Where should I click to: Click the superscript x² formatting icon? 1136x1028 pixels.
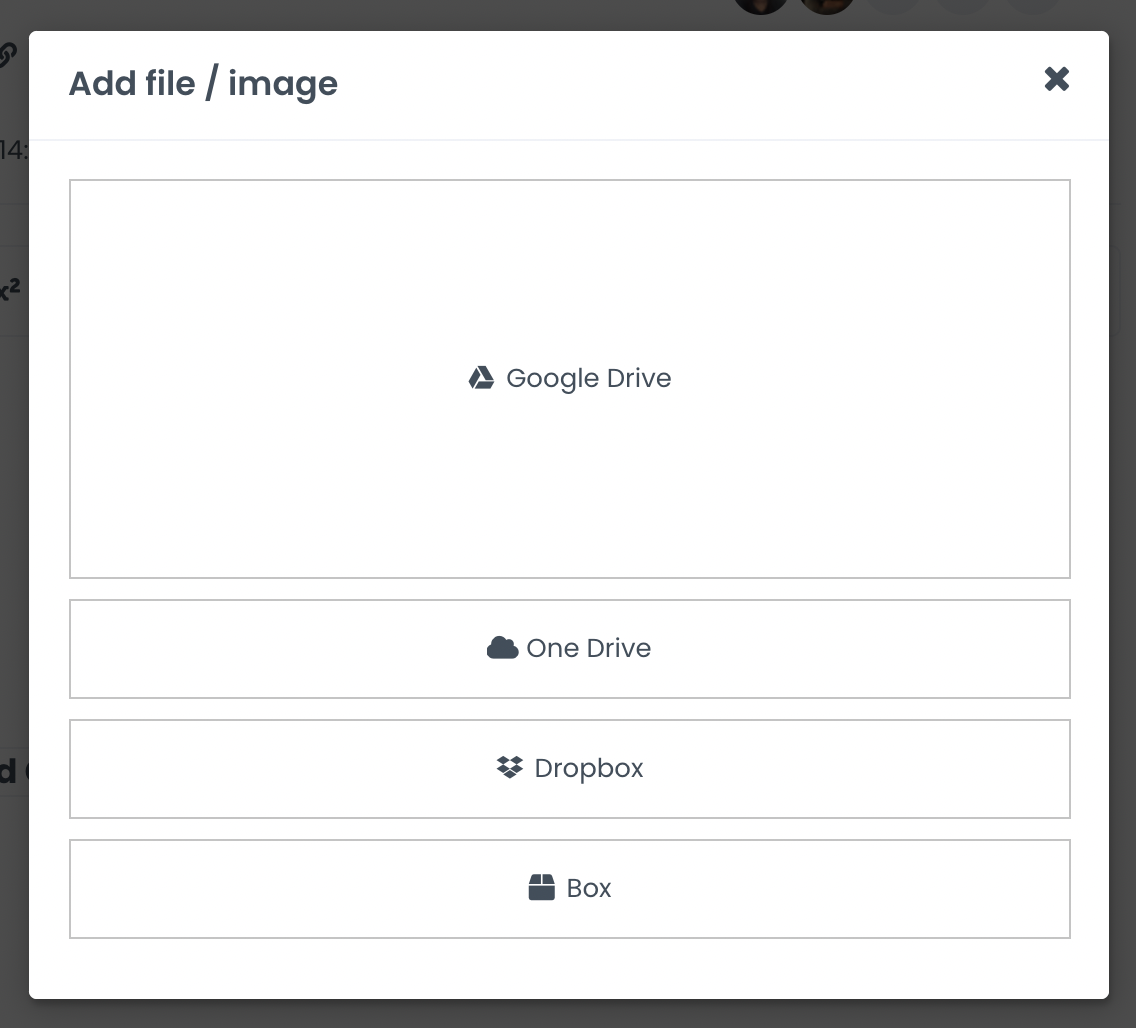click(x=10, y=291)
